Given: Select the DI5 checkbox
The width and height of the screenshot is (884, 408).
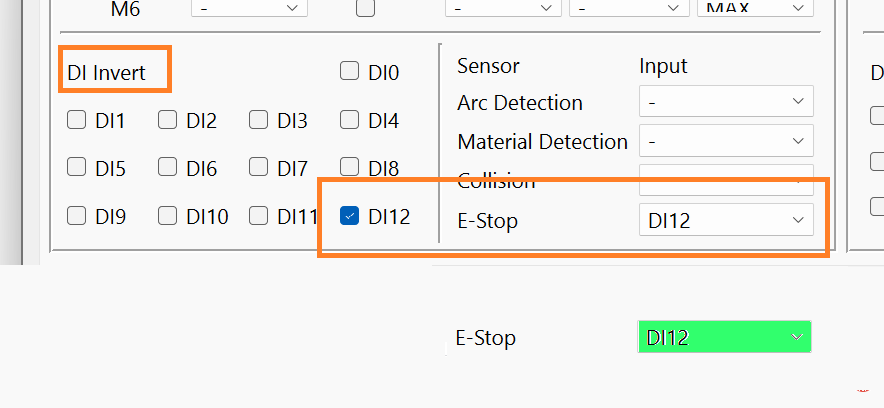Looking at the screenshot, I should [76, 168].
